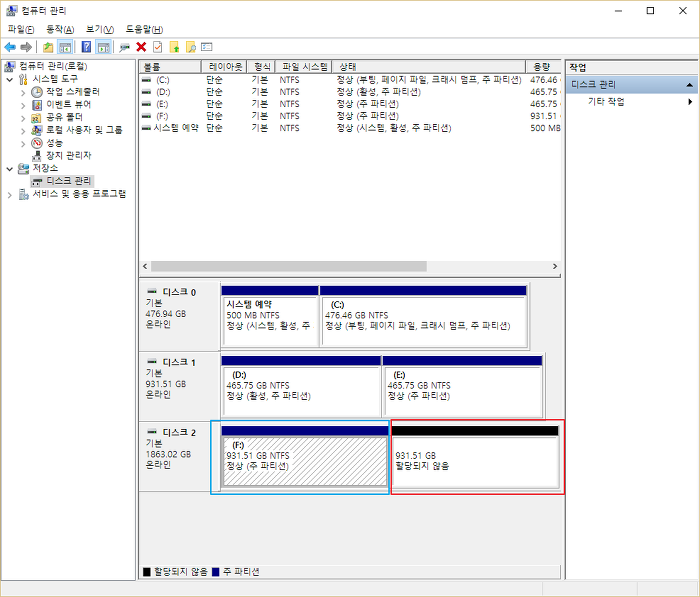The width and height of the screenshot is (700, 597).
Task: Select the (D:) volume row icon
Action: tap(146, 92)
